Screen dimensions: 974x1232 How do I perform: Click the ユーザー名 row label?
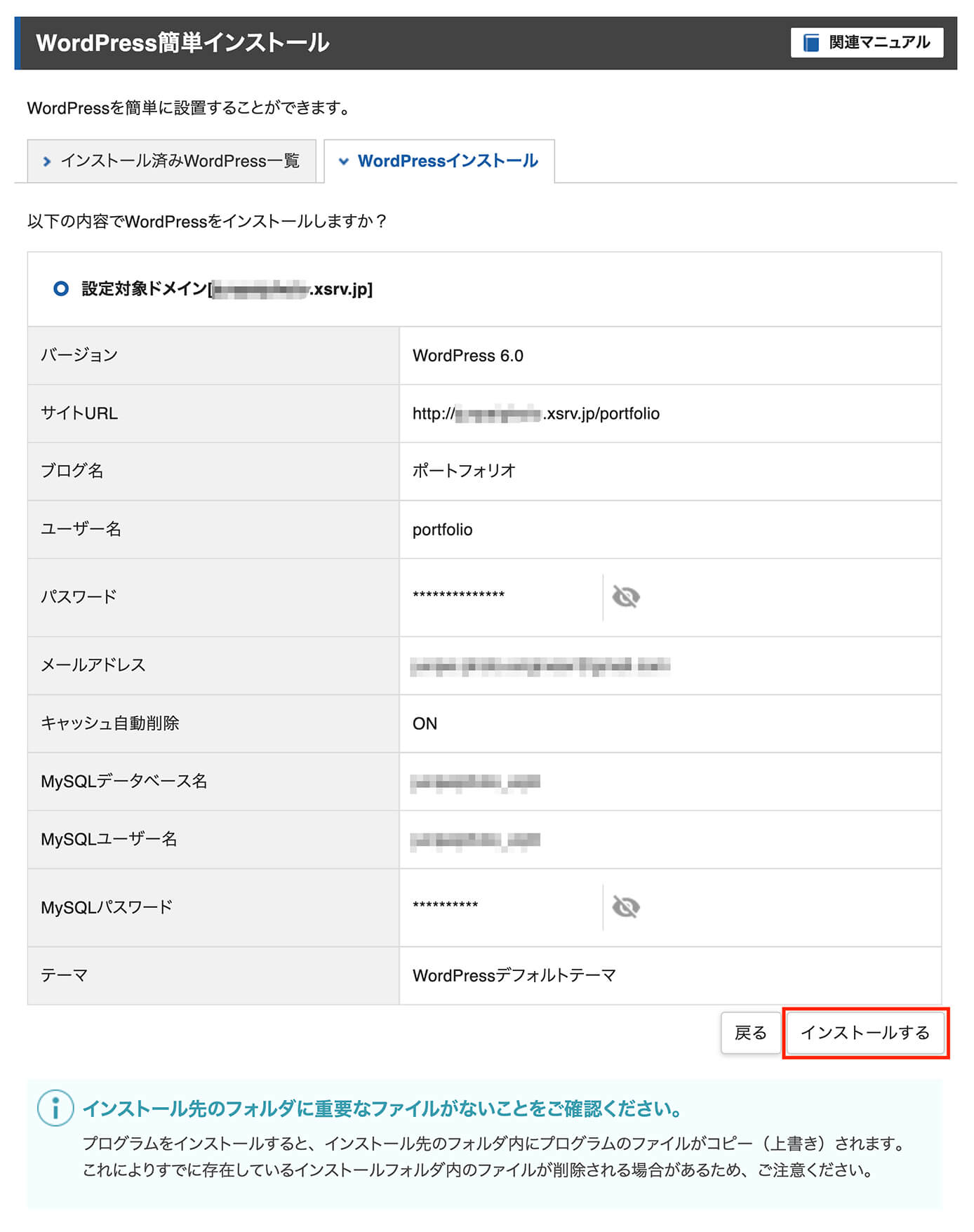81,529
